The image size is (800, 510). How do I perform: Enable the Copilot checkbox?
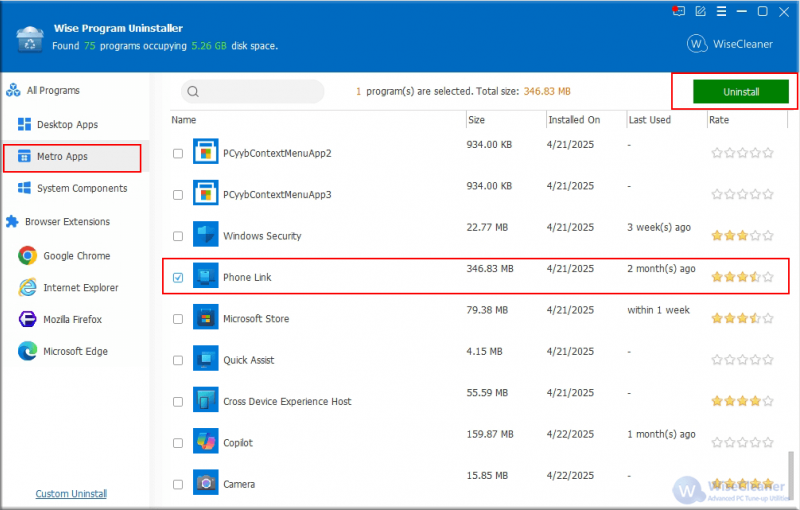click(x=178, y=443)
